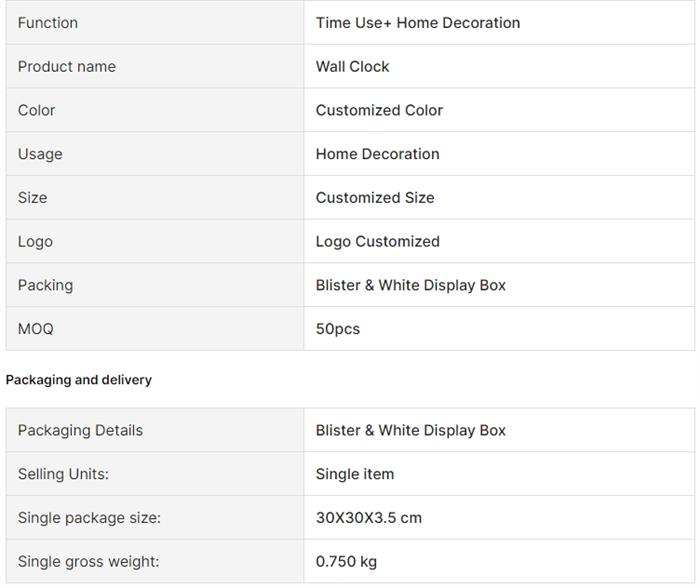This screenshot has width=700, height=588.
Task: Click the 'Wall Clock' value cell
Action: pyautogui.click(x=352, y=67)
